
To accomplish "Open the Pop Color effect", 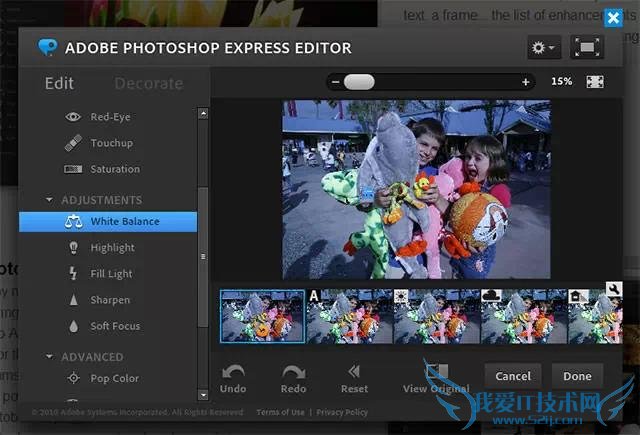I will pos(114,378).
